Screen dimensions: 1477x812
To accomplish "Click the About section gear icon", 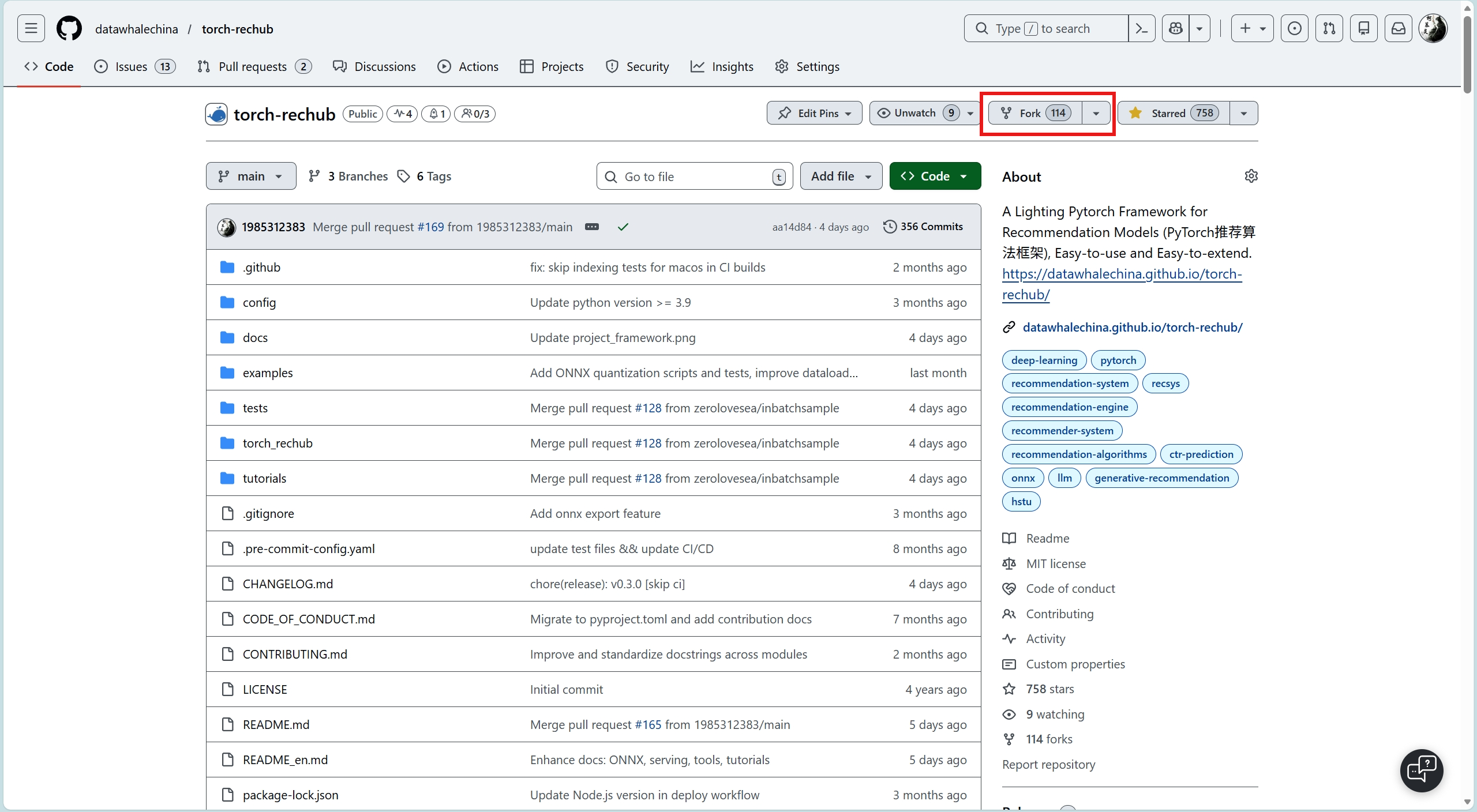I will (x=1251, y=176).
